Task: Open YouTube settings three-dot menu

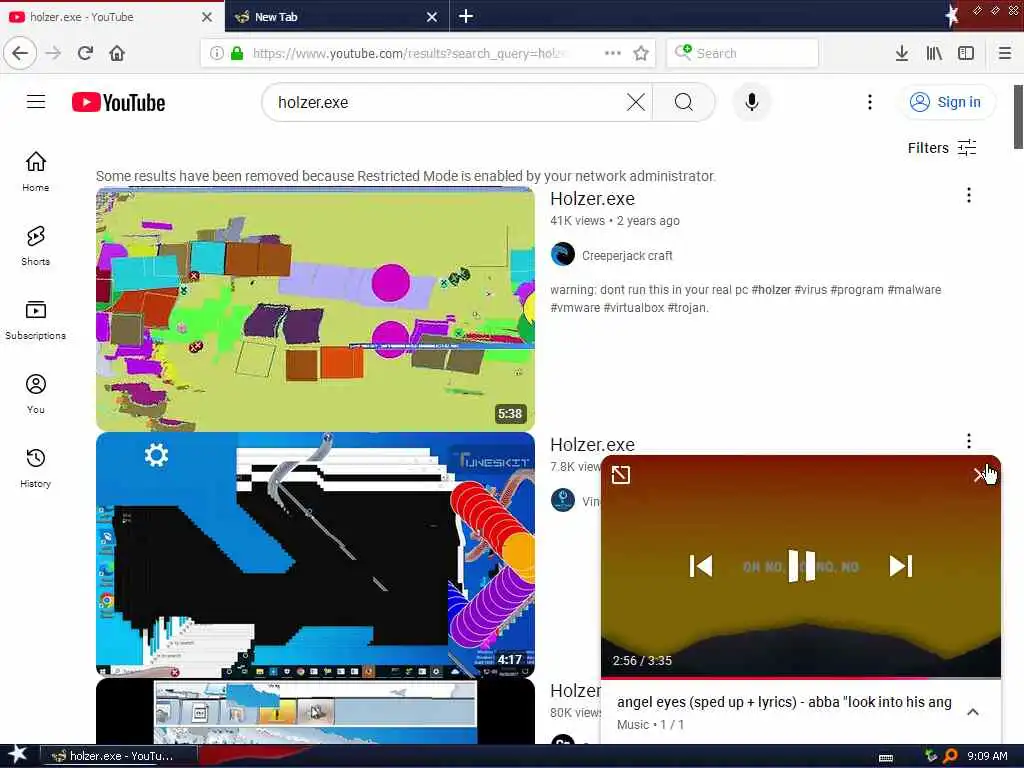Action: point(869,102)
